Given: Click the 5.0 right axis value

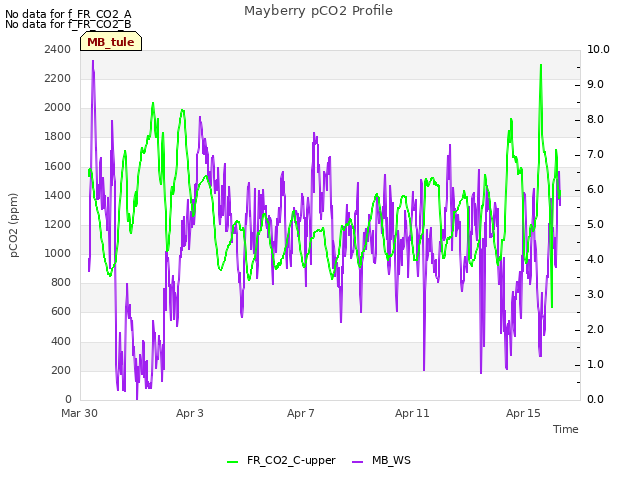Looking at the screenshot, I should (x=596, y=225).
